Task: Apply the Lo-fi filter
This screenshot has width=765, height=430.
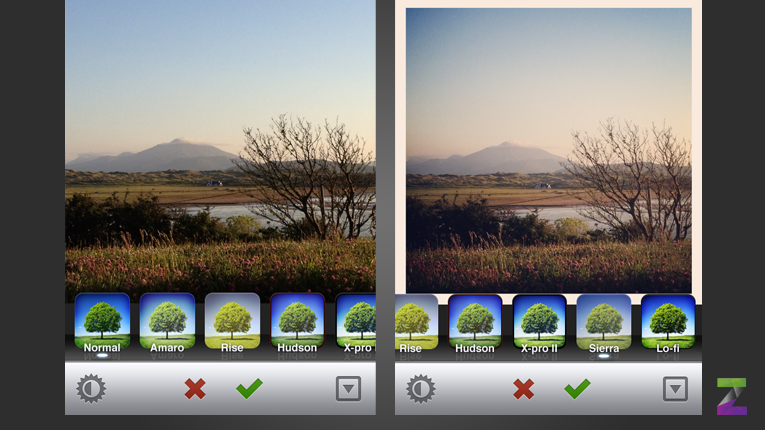Action: (668, 323)
